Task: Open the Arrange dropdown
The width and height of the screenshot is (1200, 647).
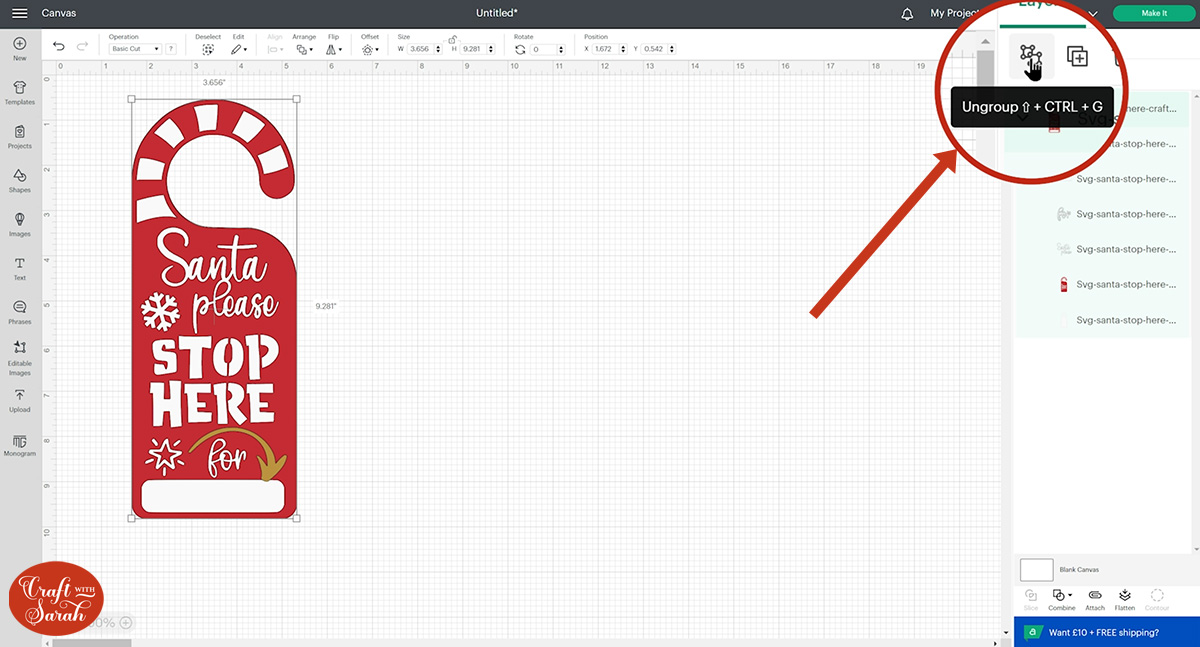Action: [304, 49]
